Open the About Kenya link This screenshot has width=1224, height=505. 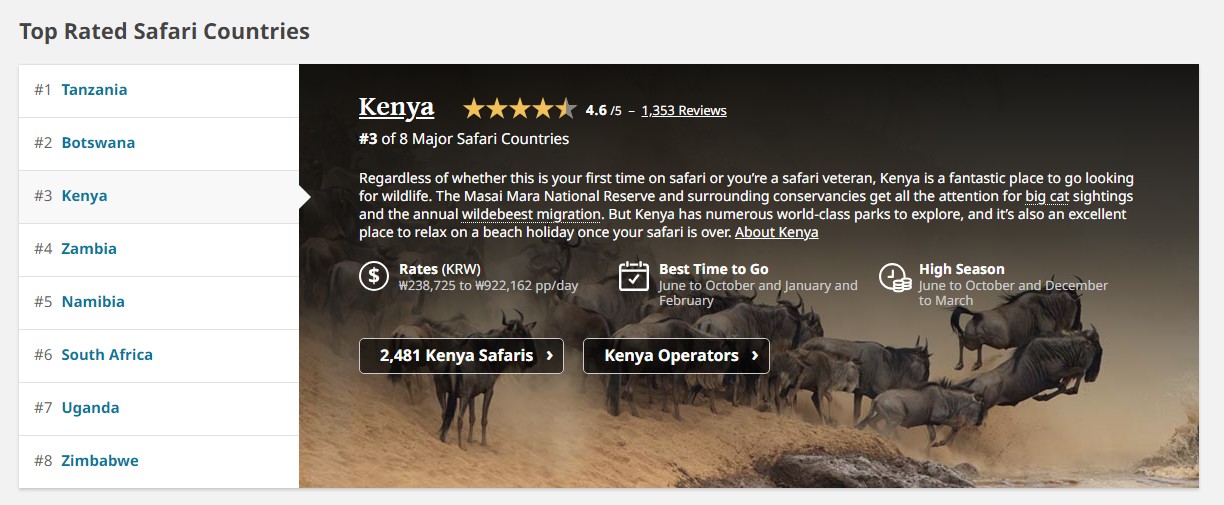coord(776,232)
